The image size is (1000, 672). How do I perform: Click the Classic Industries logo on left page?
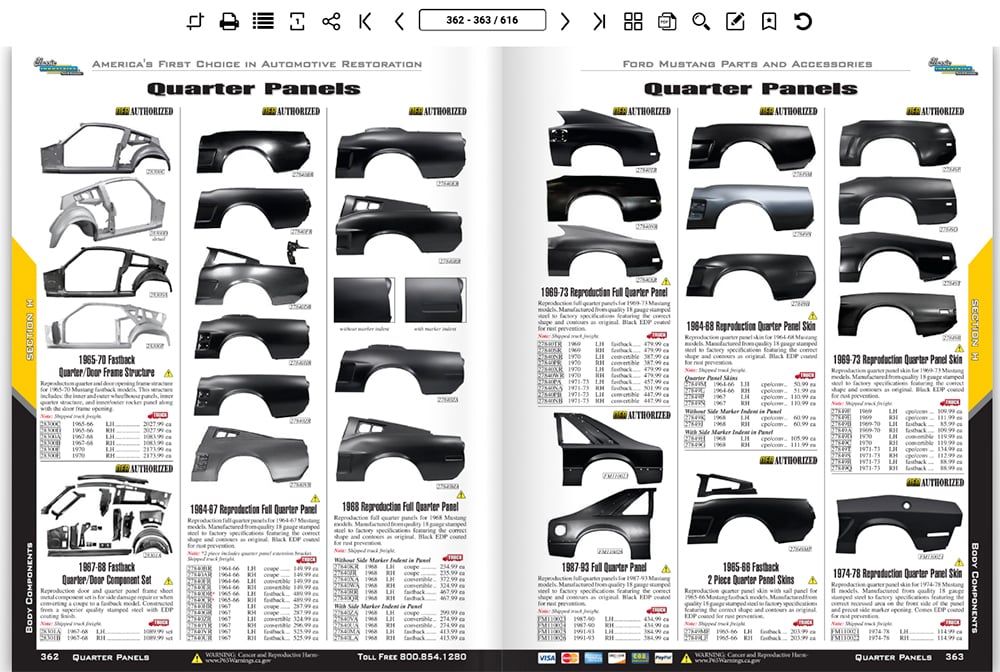pos(59,66)
